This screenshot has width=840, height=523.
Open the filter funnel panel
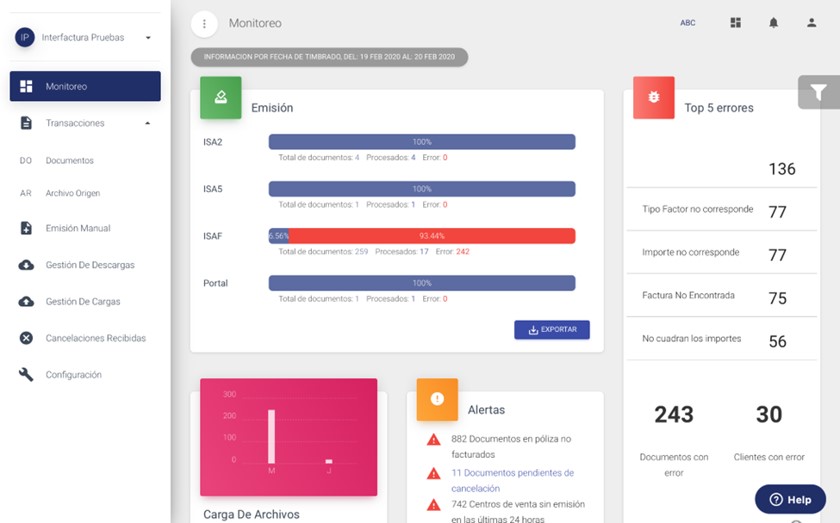coord(818,92)
